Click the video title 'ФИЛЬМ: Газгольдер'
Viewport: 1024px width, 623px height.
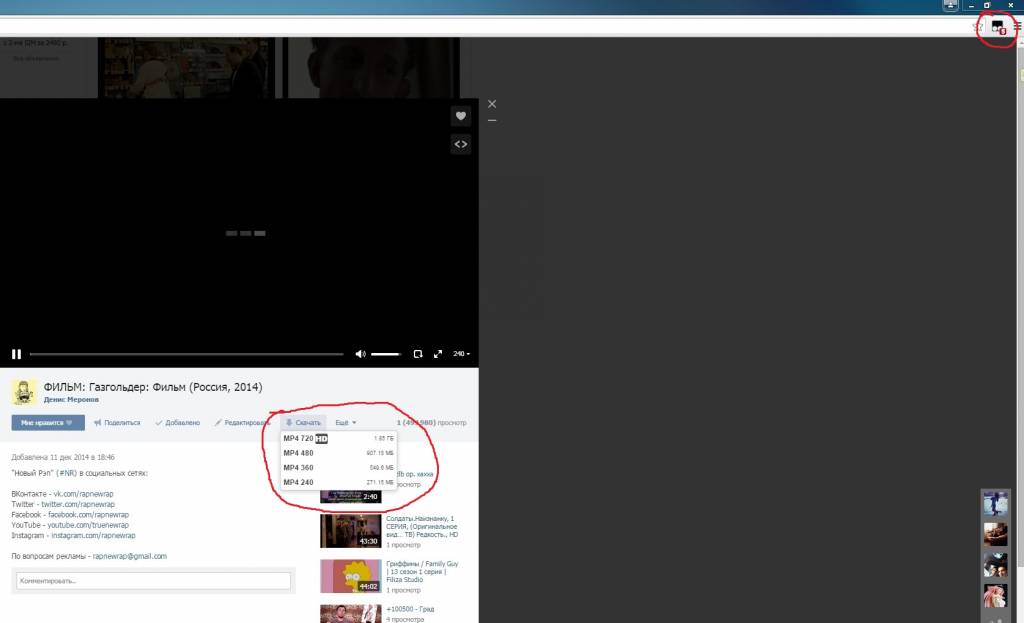tap(153, 387)
